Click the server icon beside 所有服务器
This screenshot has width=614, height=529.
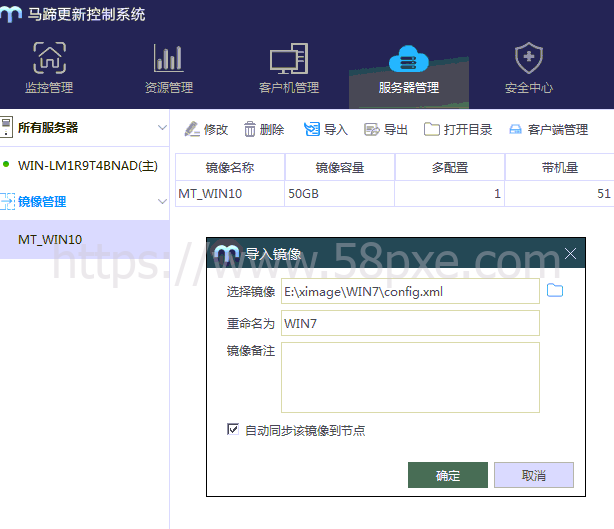pos(6,127)
